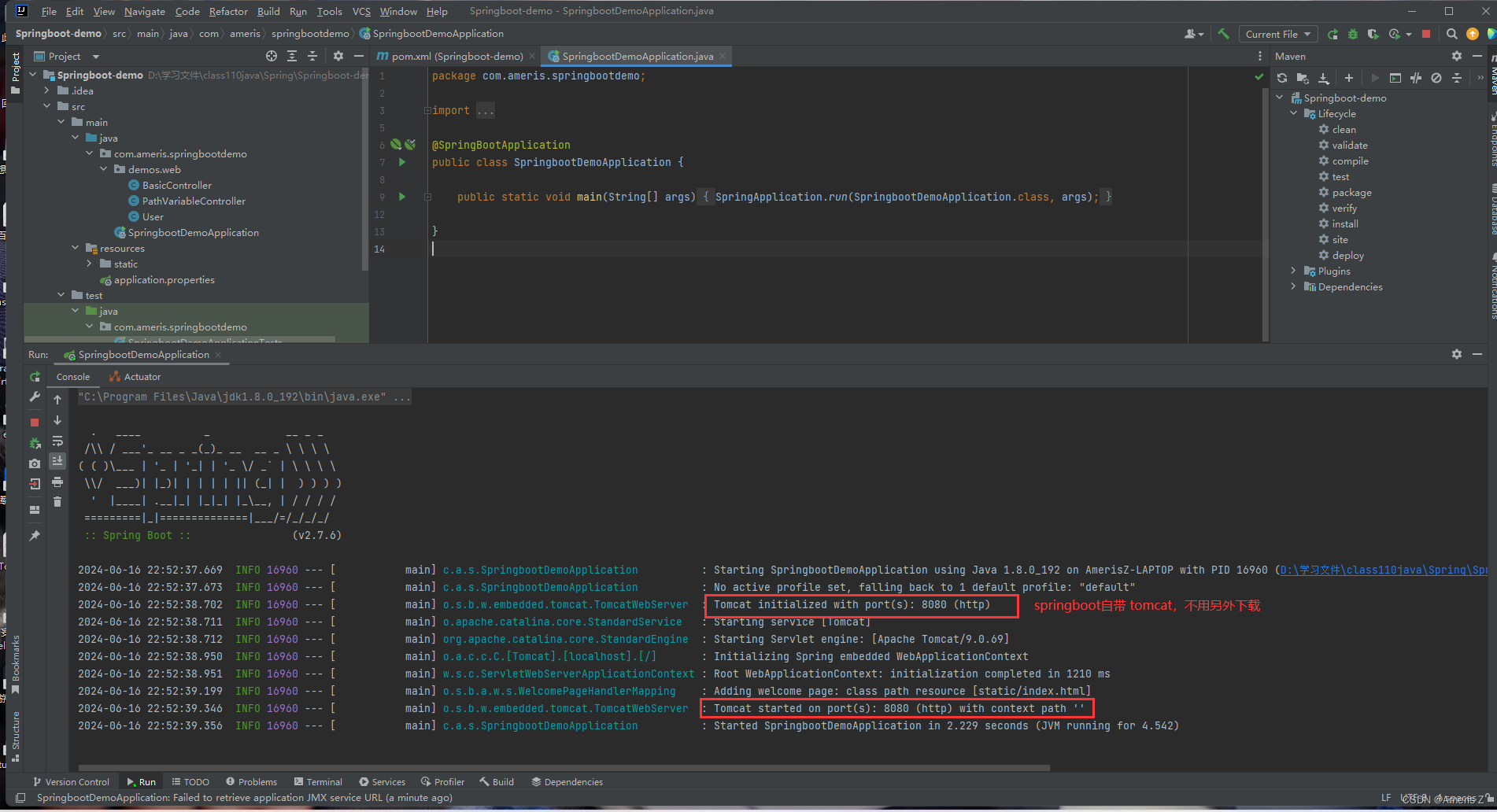Open the Current File run configuration dropdown
Viewport: 1497px width, 812px height.
(x=1278, y=34)
